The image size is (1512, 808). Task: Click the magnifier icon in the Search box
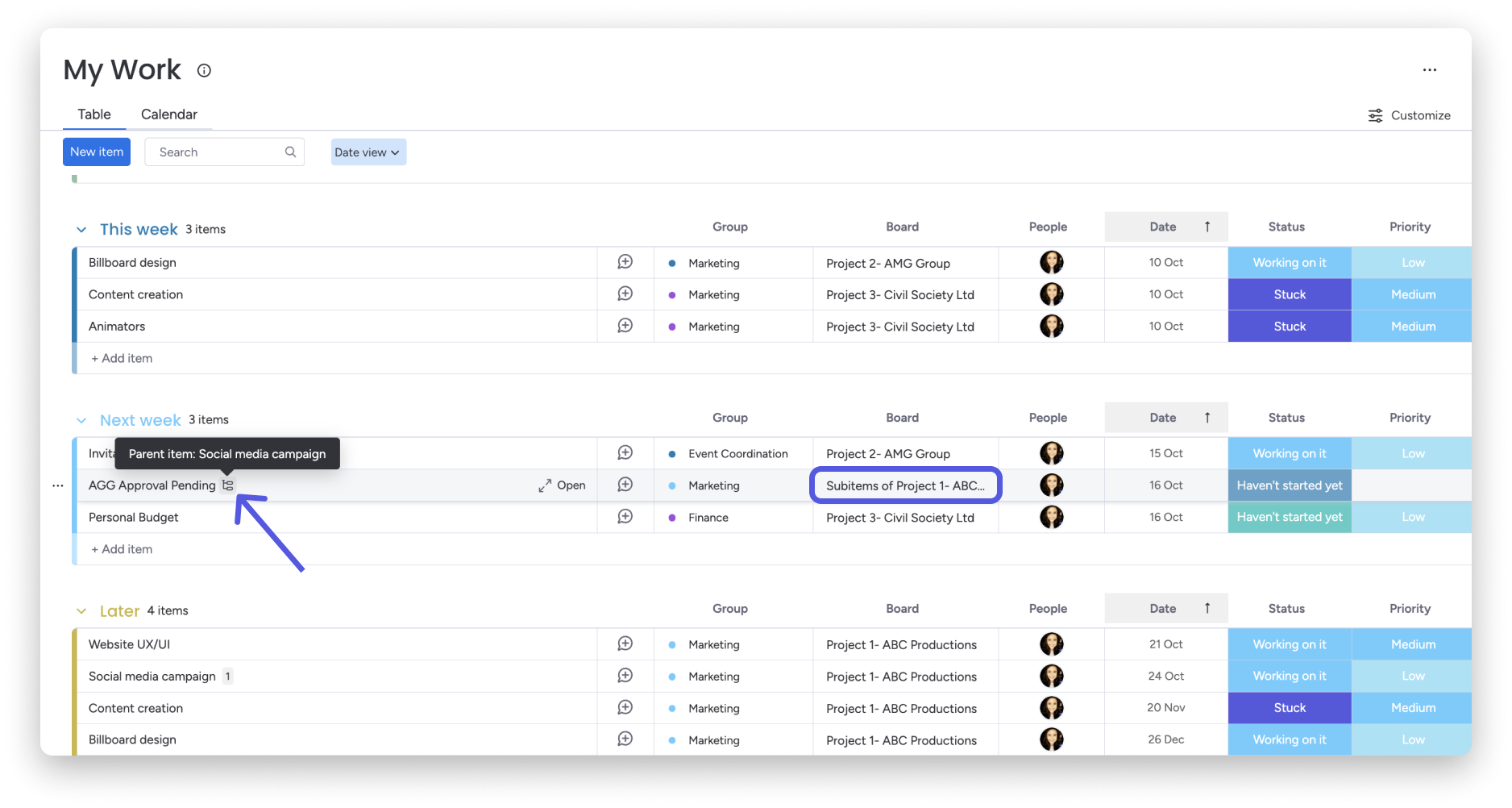(290, 152)
